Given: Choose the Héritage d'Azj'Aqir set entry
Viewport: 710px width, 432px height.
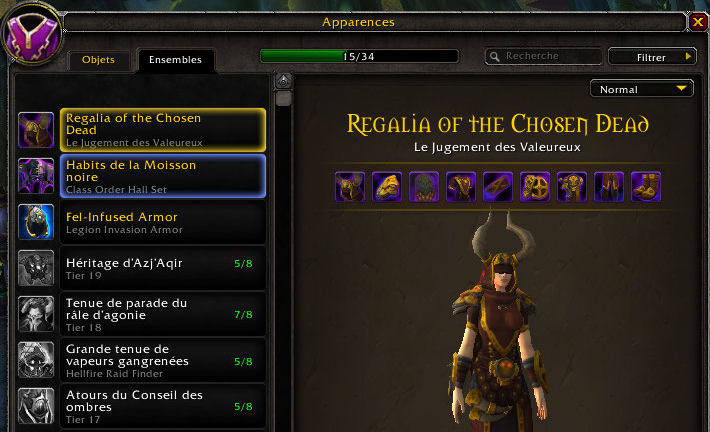Looking at the screenshot, I should point(163,269).
